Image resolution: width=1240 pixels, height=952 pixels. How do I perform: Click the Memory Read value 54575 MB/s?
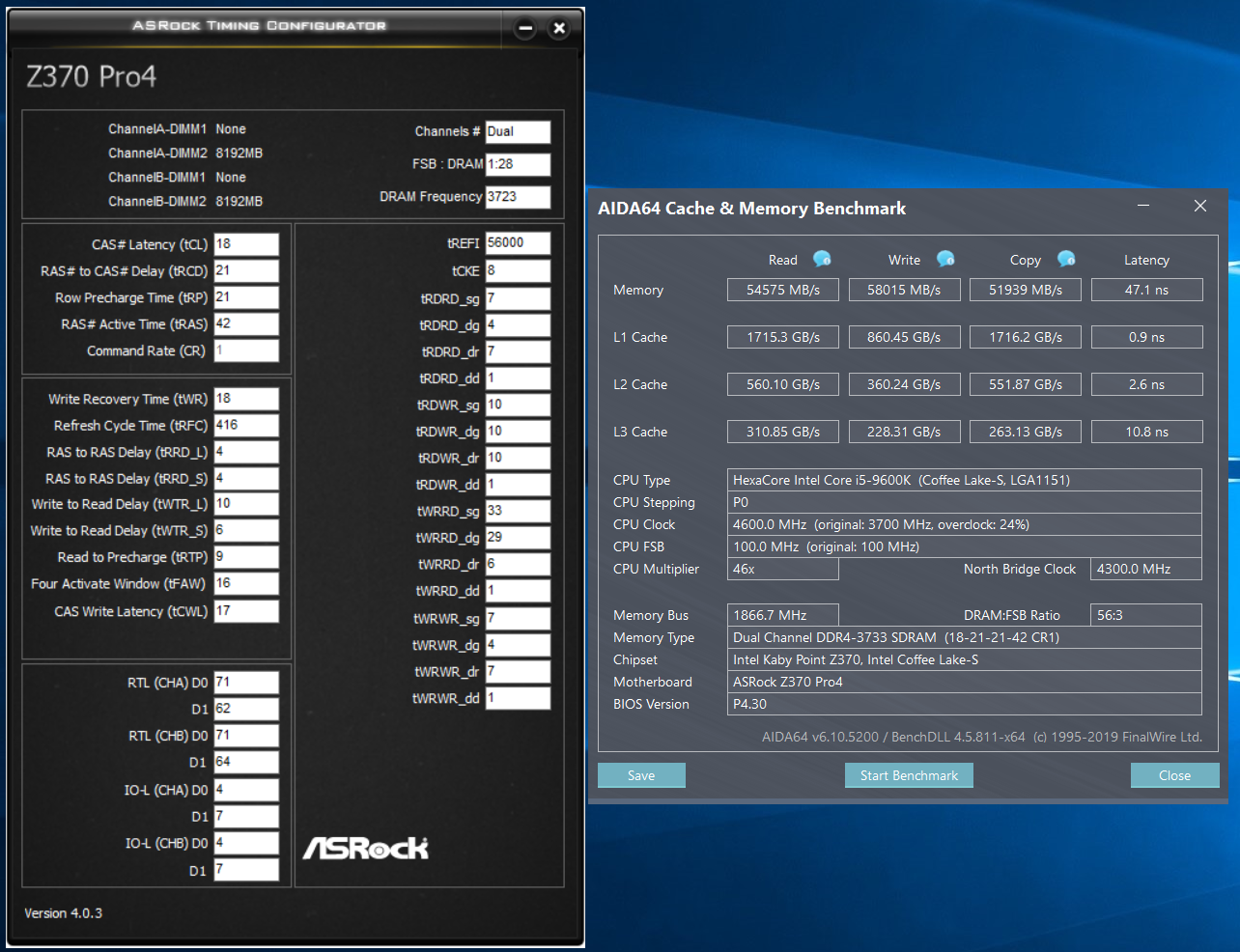point(783,290)
